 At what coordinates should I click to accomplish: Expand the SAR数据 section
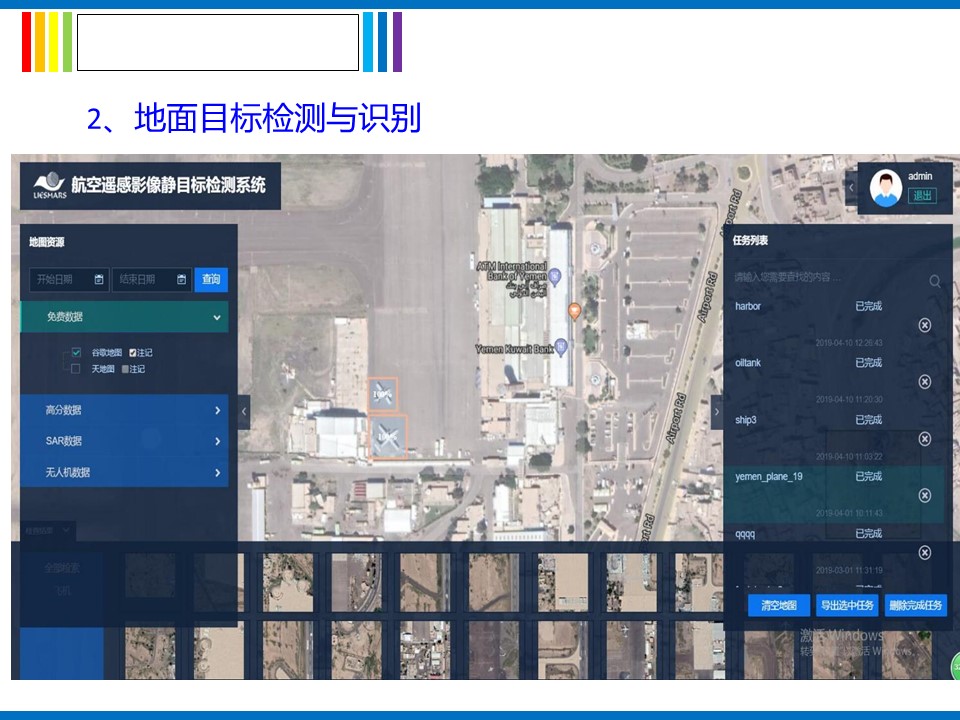[217, 441]
